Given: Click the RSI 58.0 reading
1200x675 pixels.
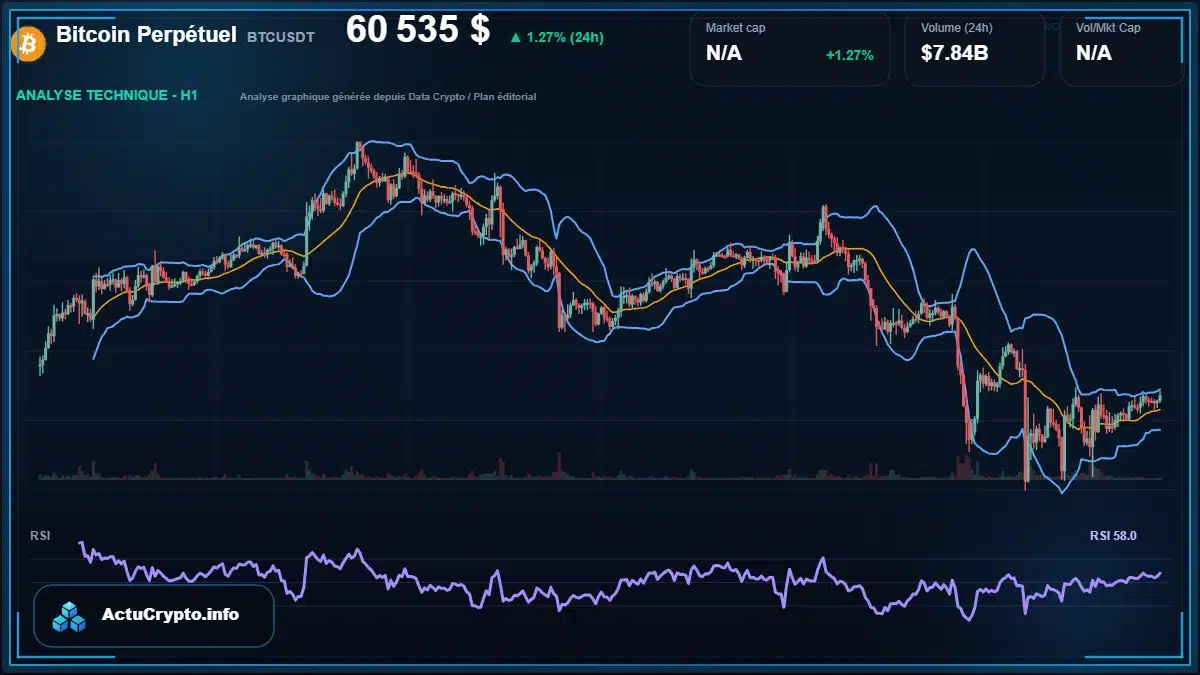Looking at the screenshot, I should 1113,536.
